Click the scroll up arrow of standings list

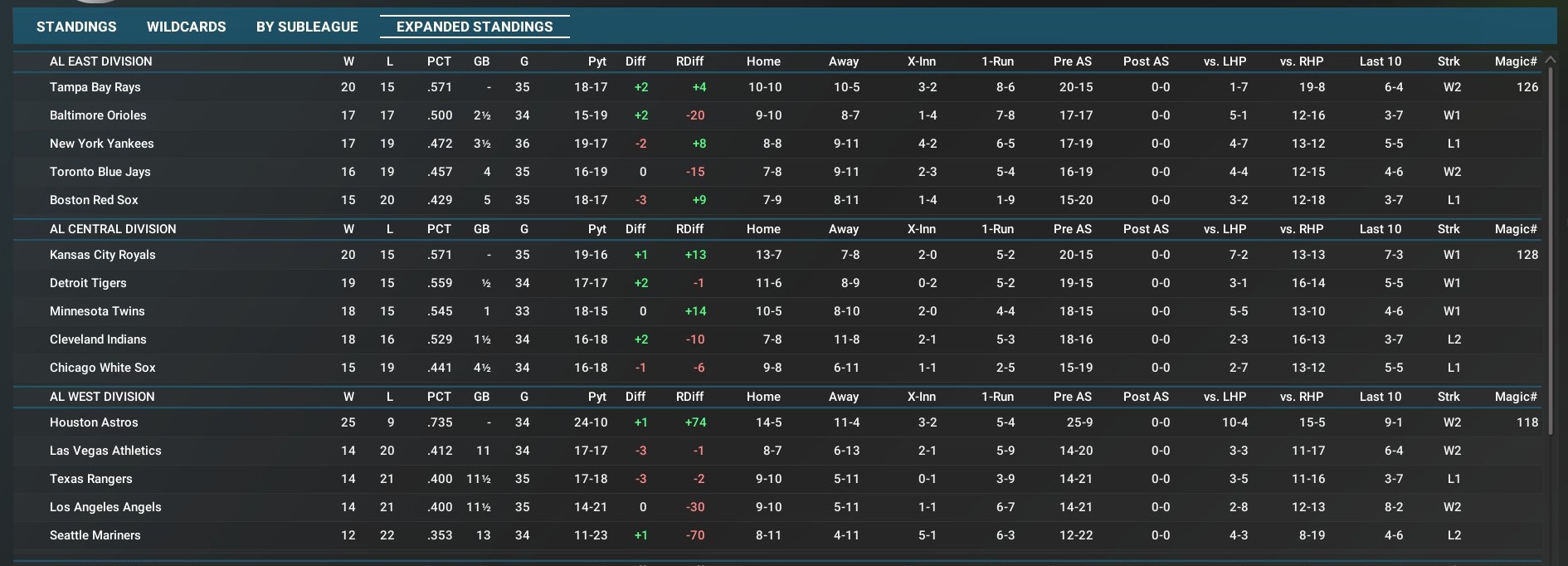coord(1550,60)
